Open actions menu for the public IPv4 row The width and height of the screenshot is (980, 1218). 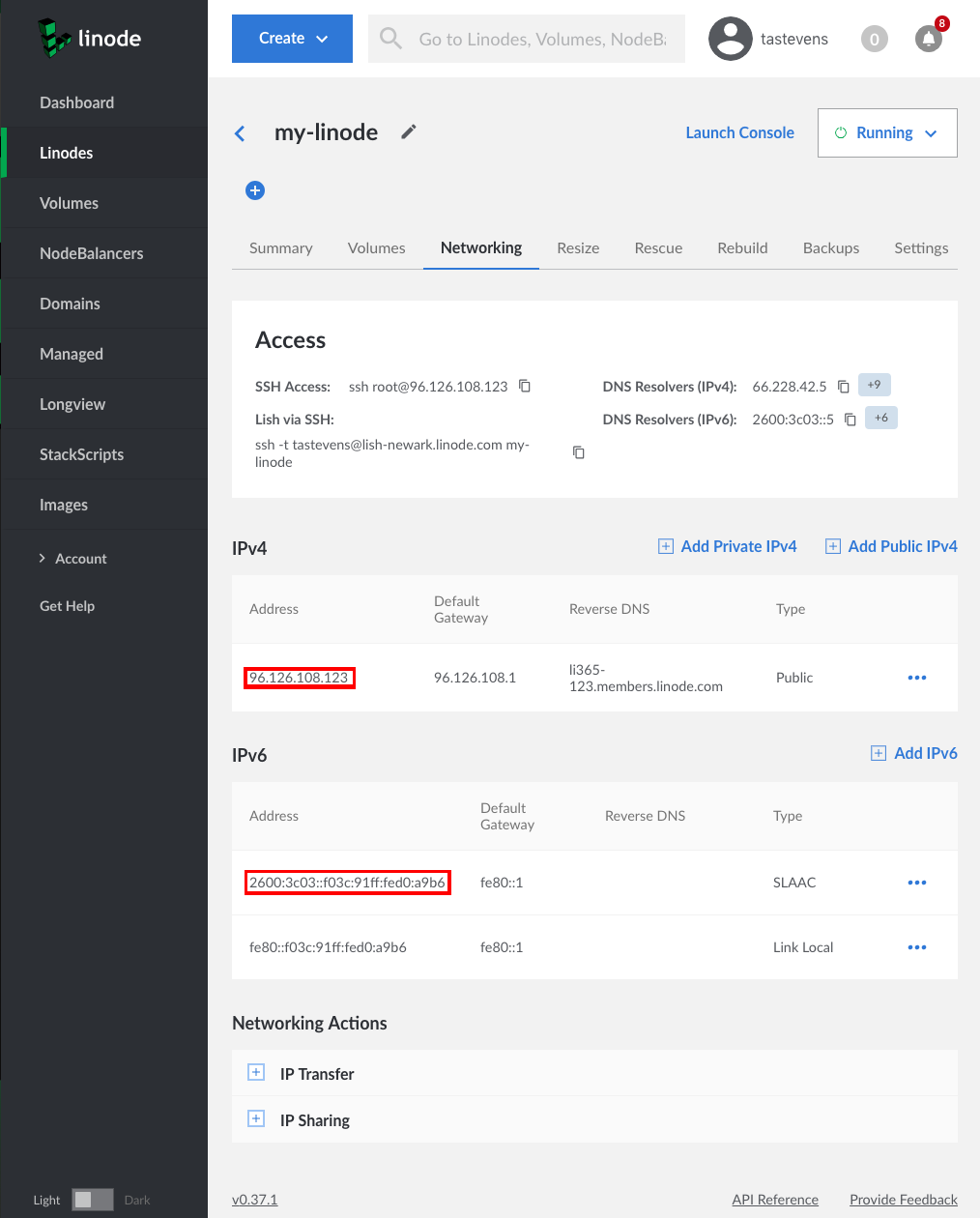(x=917, y=678)
